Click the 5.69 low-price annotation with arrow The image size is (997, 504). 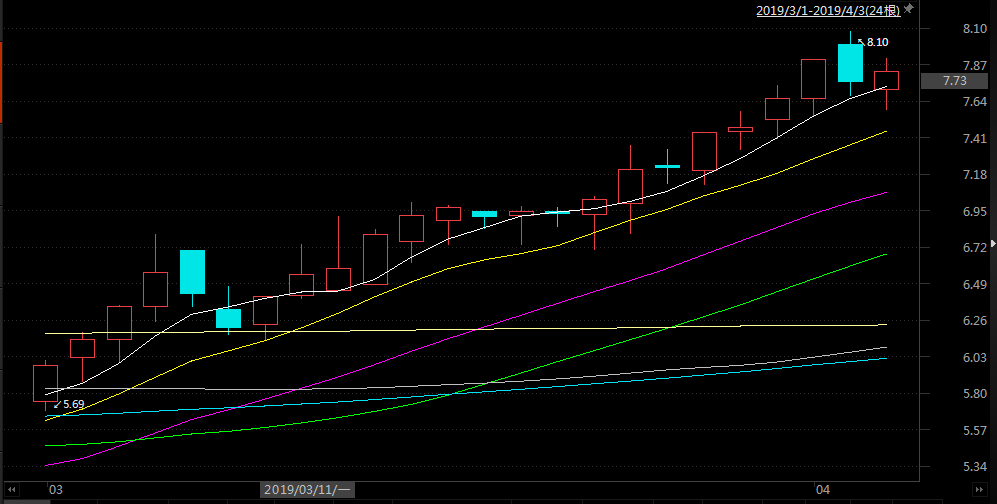click(x=69, y=404)
